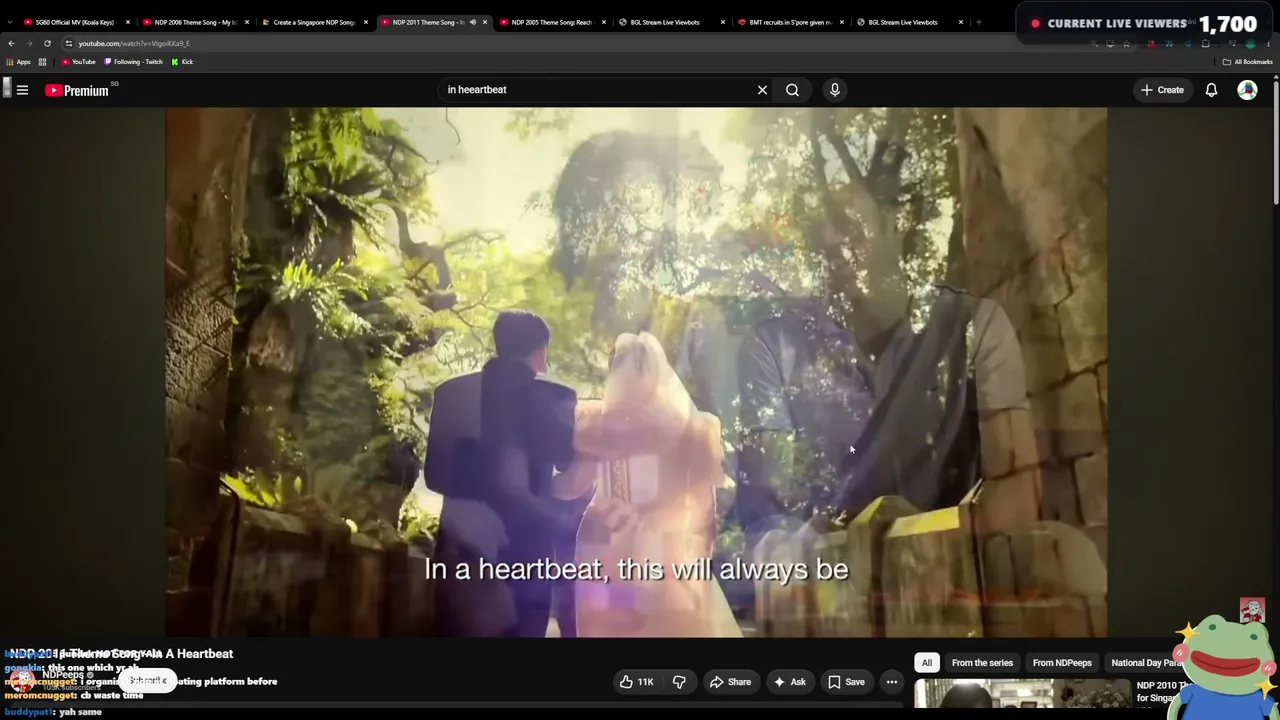
Task: Open more actions three-dot menu
Action: point(892,682)
